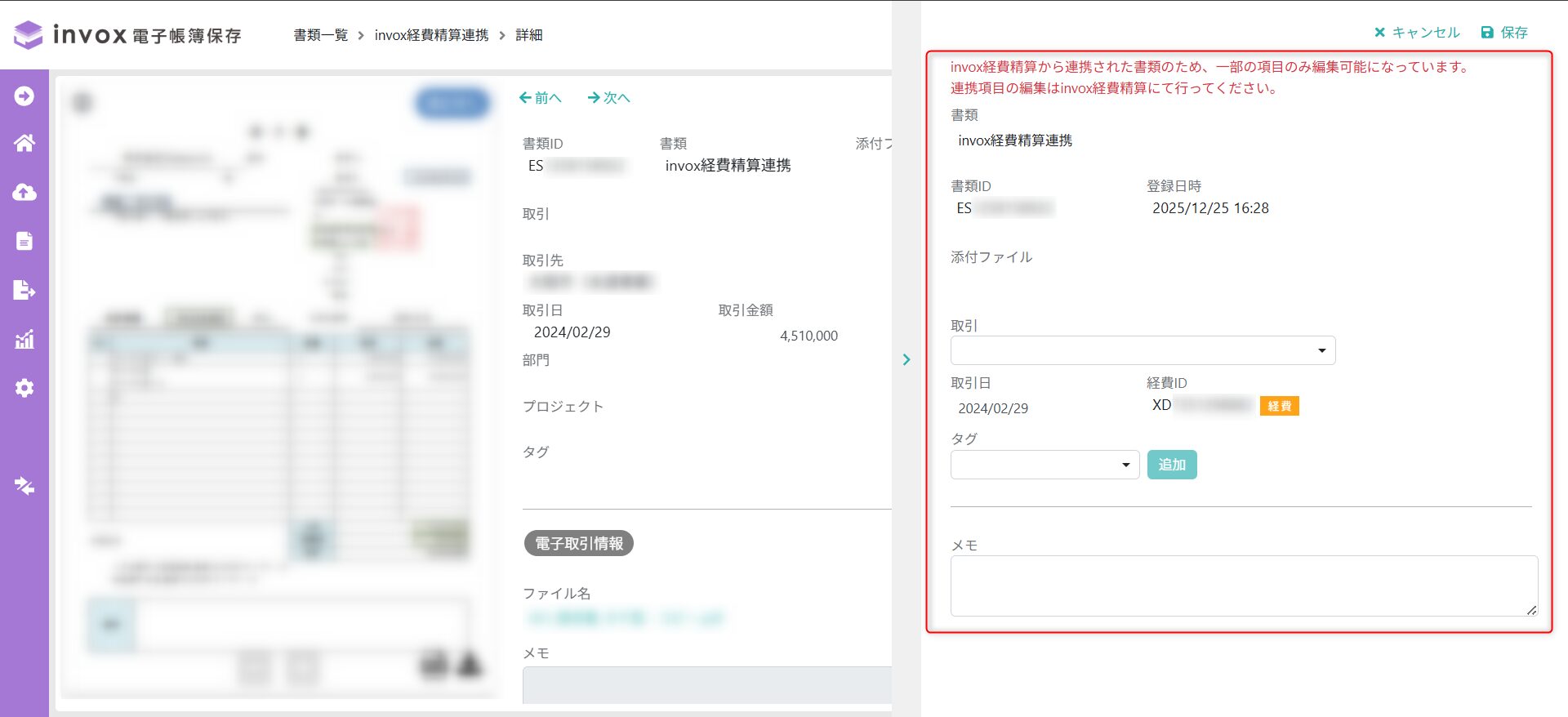Expand the 取引 dropdown in edit panel

click(1142, 350)
